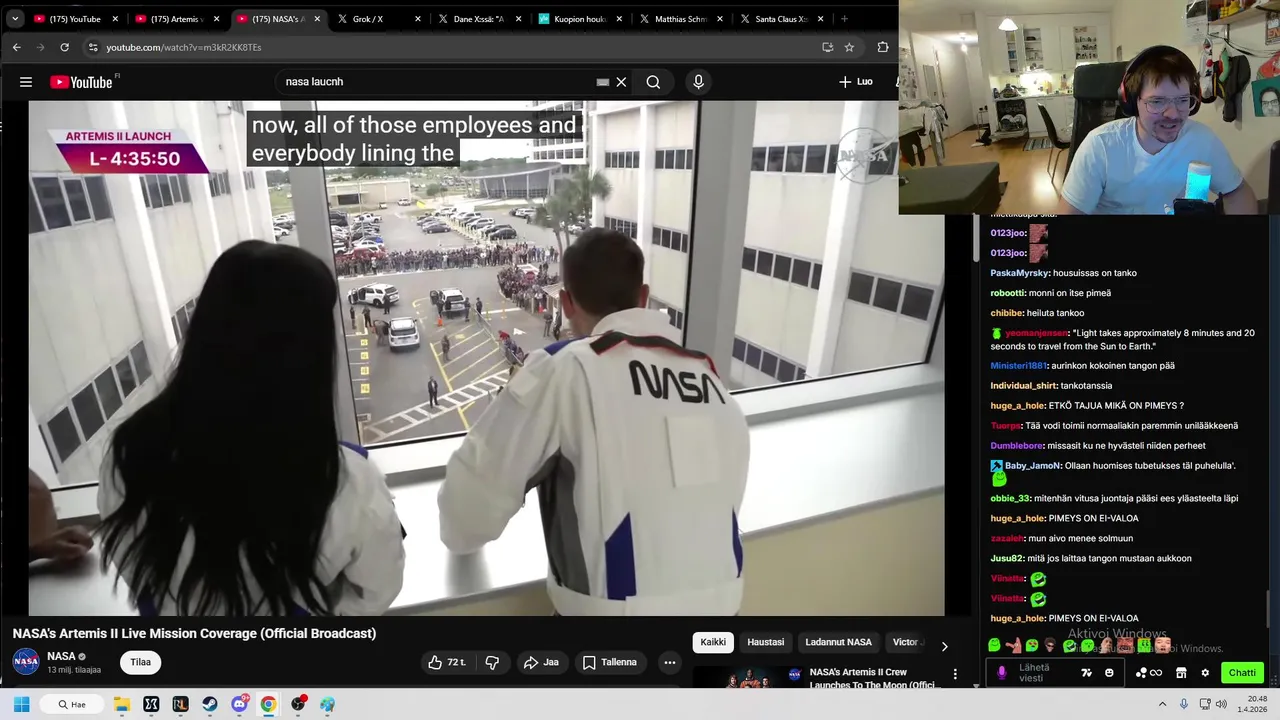Click the Luo create button
This screenshot has height=720, width=1280.
point(856,82)
